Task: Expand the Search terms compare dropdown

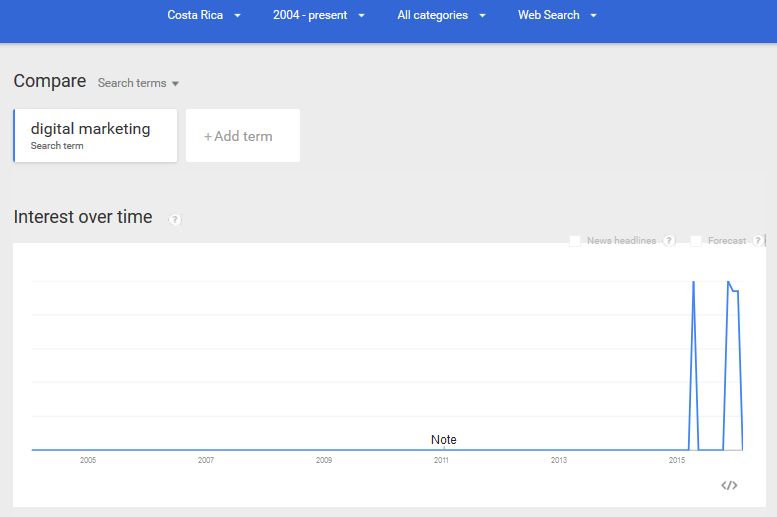Action: [x=138, y=83]
